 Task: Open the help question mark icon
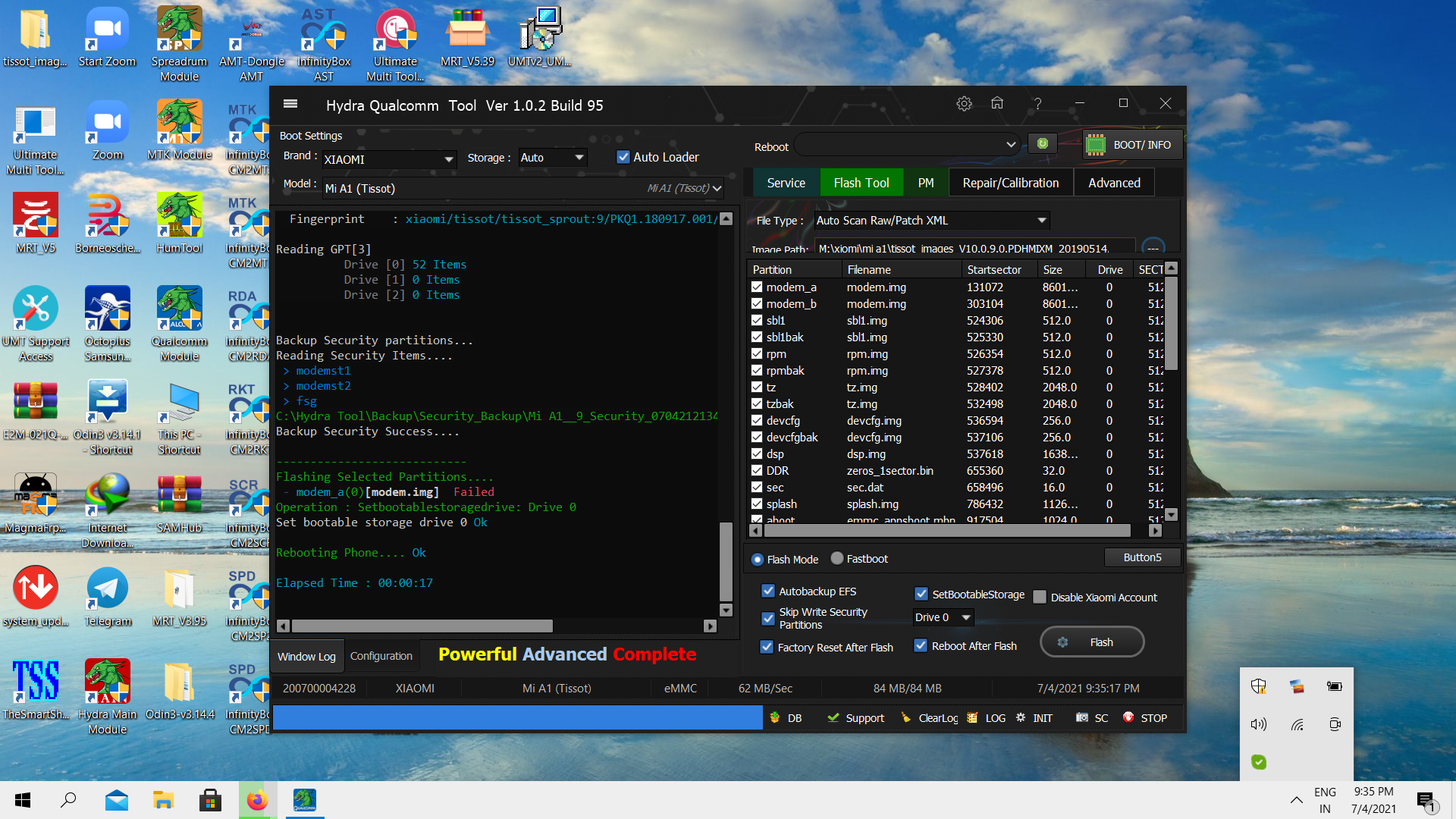tap(1037, 104)
